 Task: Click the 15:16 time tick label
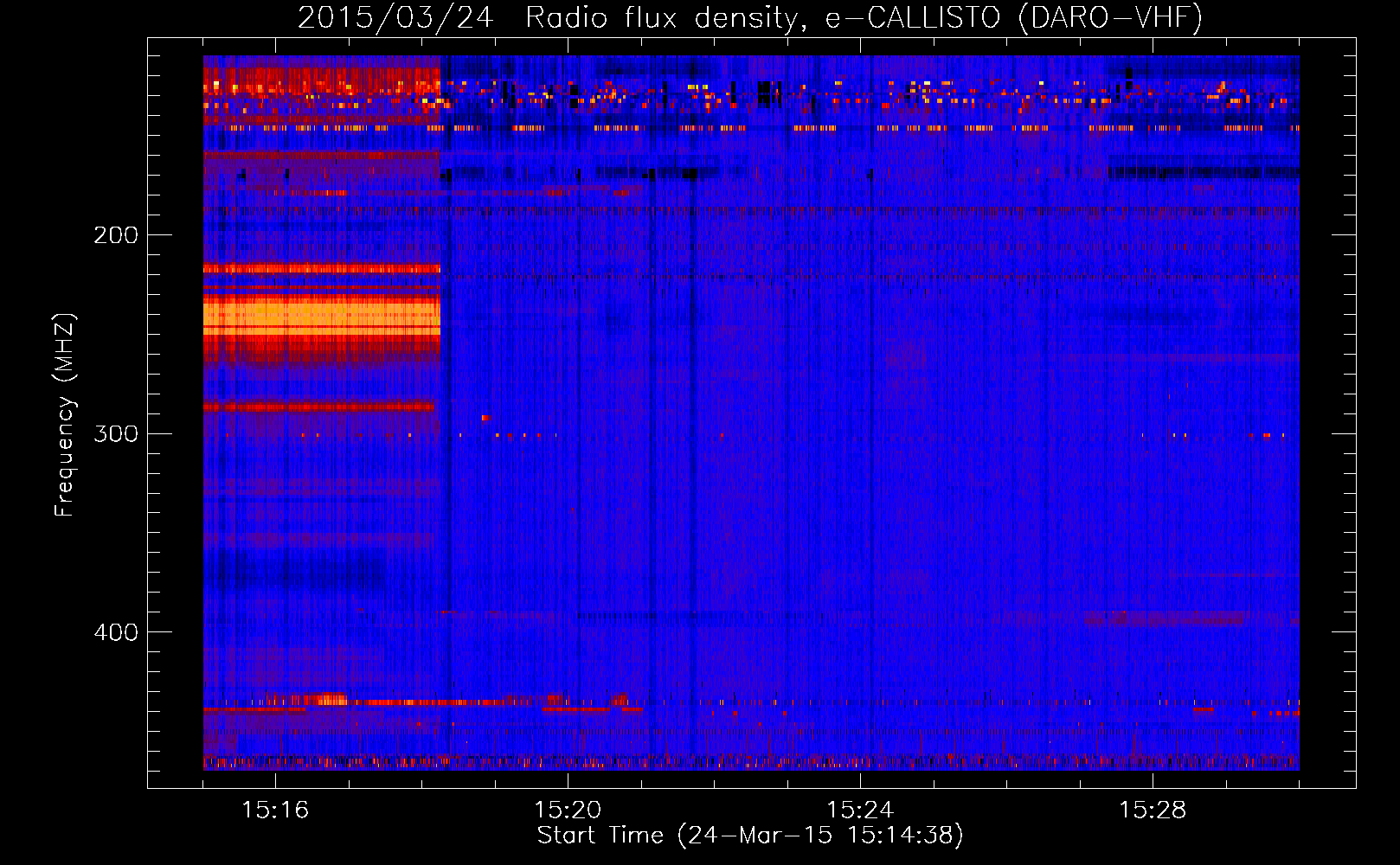tap(275, 811)
